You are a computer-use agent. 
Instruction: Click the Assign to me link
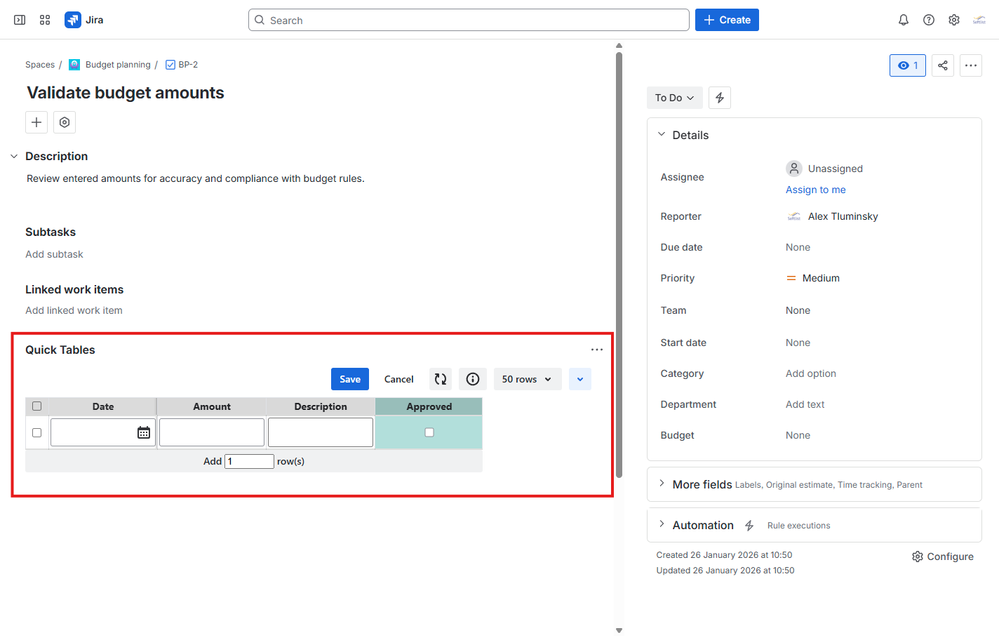pos(816,189)
